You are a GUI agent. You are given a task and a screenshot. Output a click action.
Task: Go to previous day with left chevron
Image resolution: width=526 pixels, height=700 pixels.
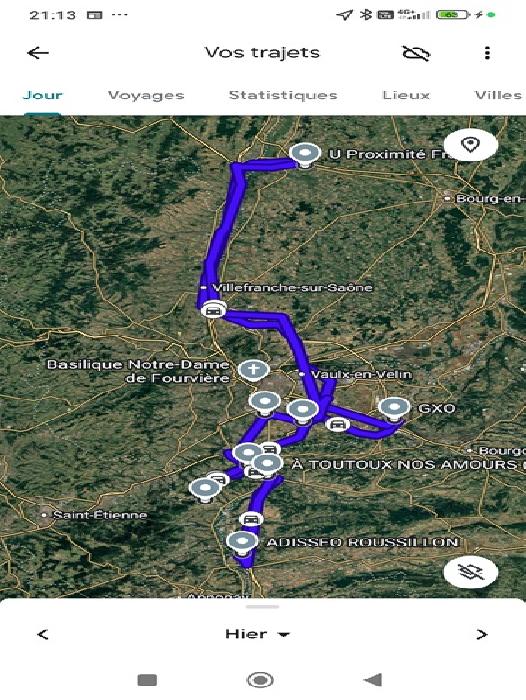tap(43, 634)
